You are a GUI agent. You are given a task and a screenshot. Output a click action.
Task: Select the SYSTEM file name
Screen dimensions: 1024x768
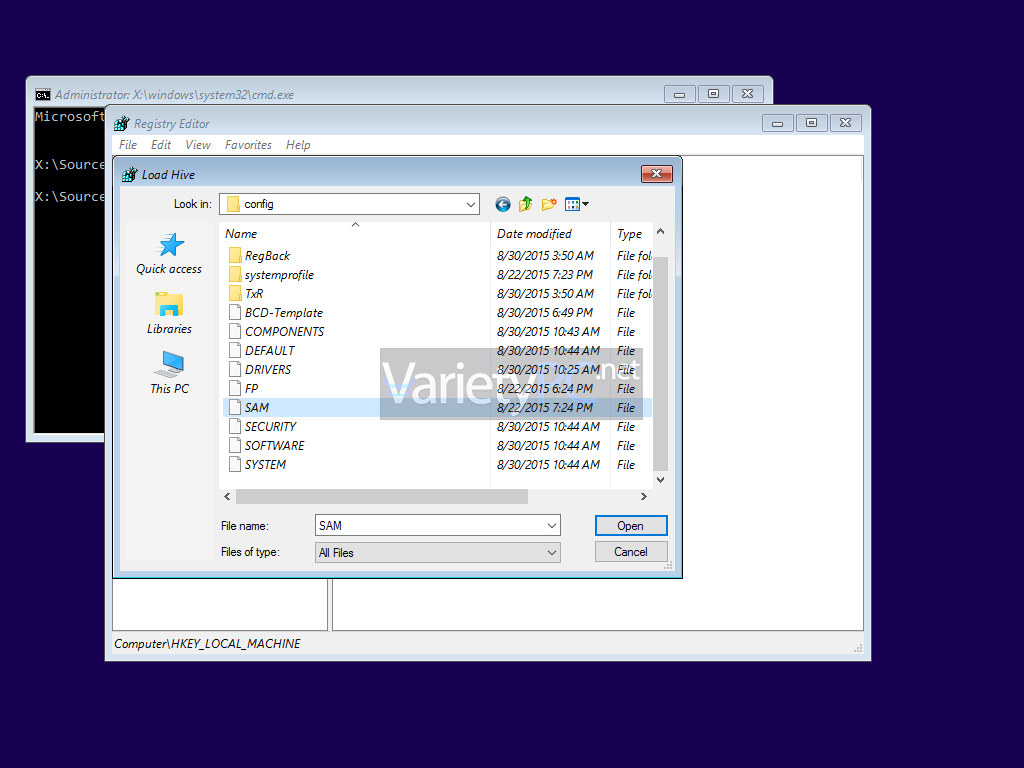coord(265,464)
